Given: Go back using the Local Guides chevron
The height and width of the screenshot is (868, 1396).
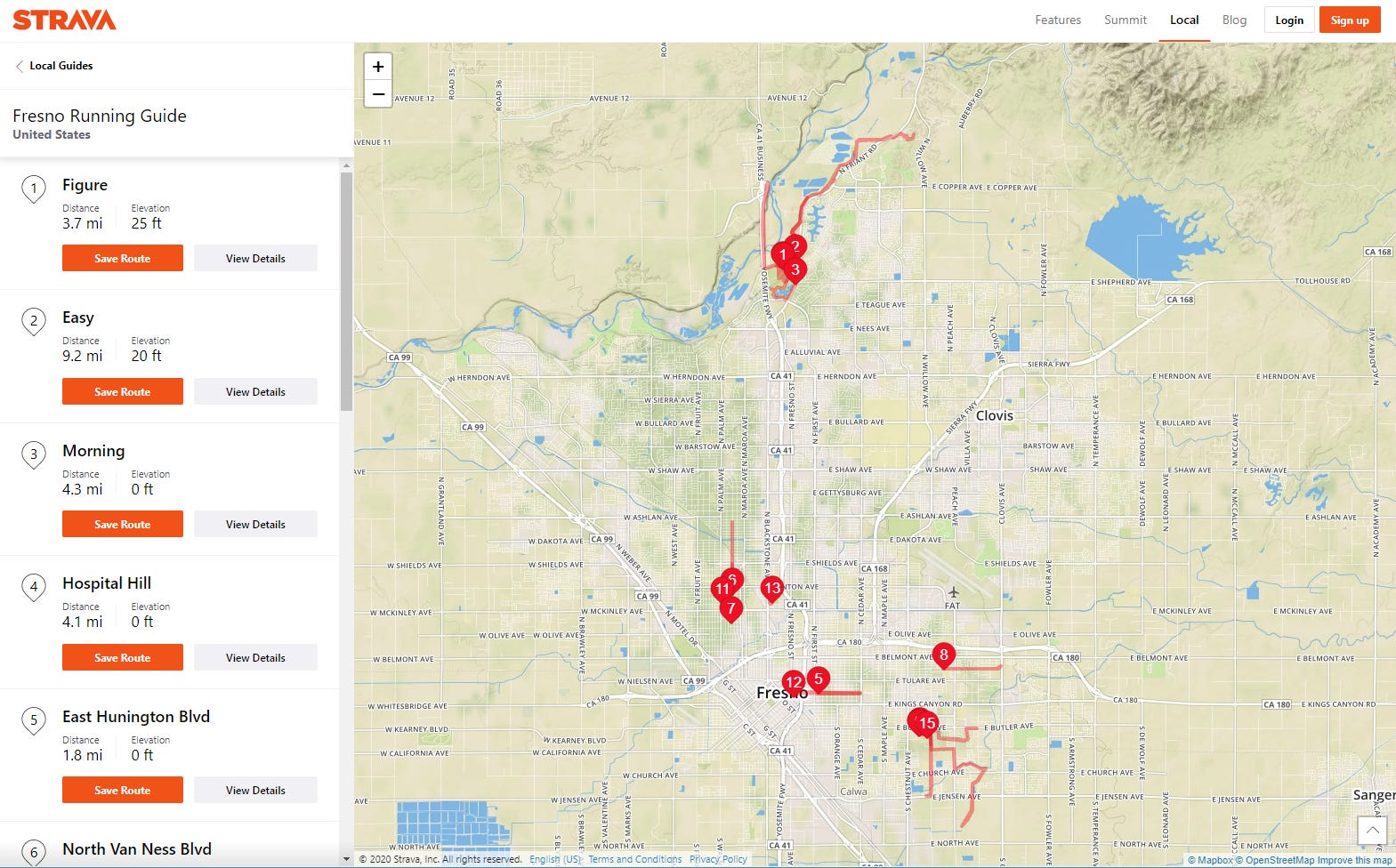Looking at the screenshot, I should click(x=20, y=66).
